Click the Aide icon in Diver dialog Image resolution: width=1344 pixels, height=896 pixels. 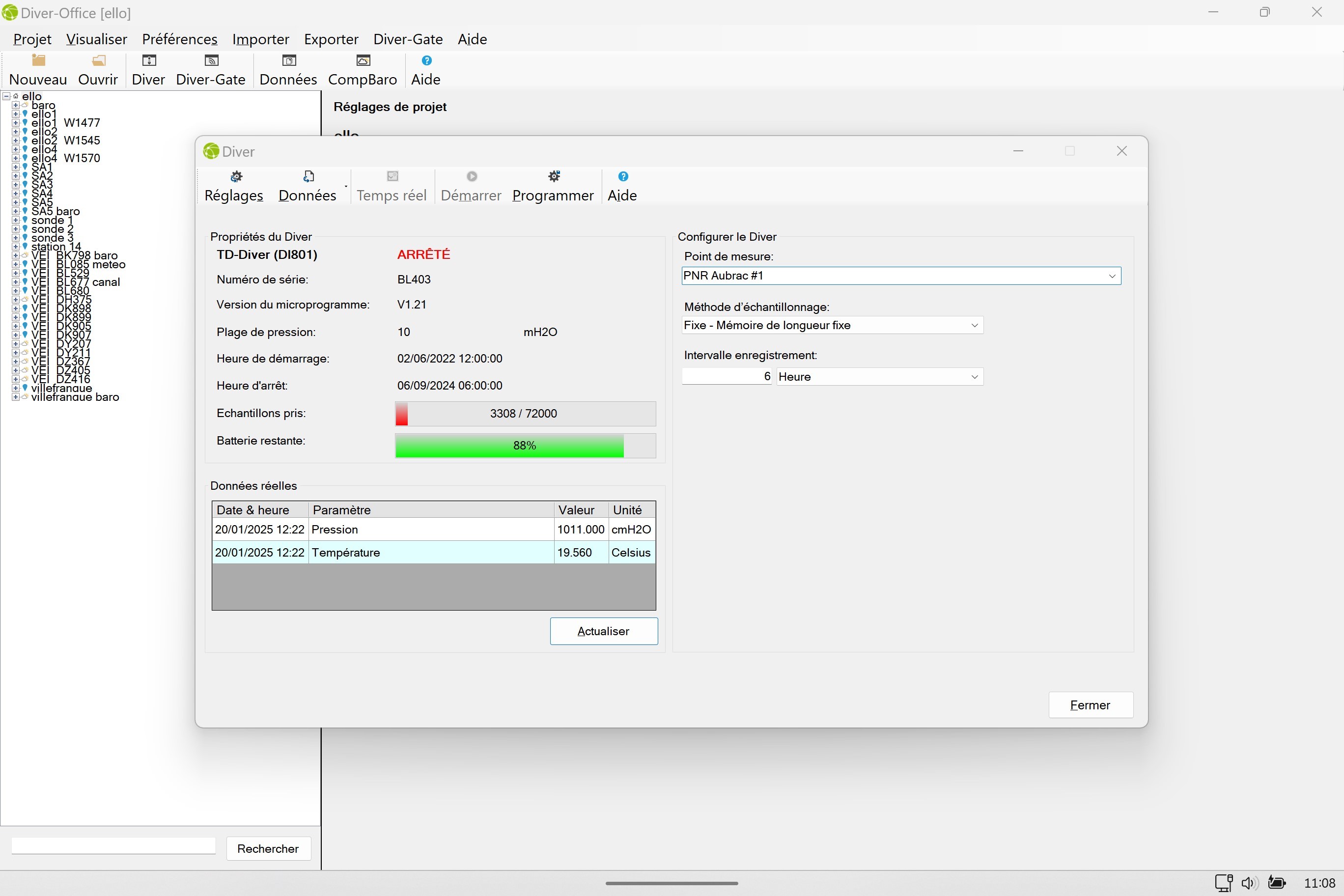click(x=622, y=186)
